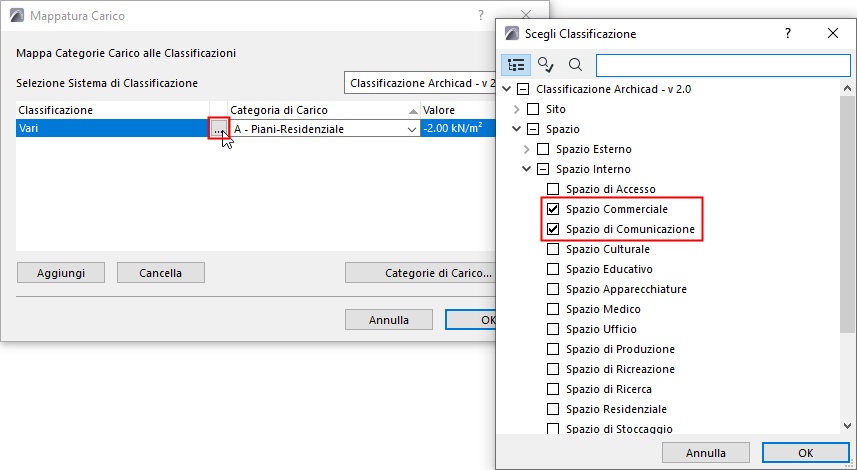Click the classification search text field
This screenshot has height=470, width=857.
click(720, 65)
